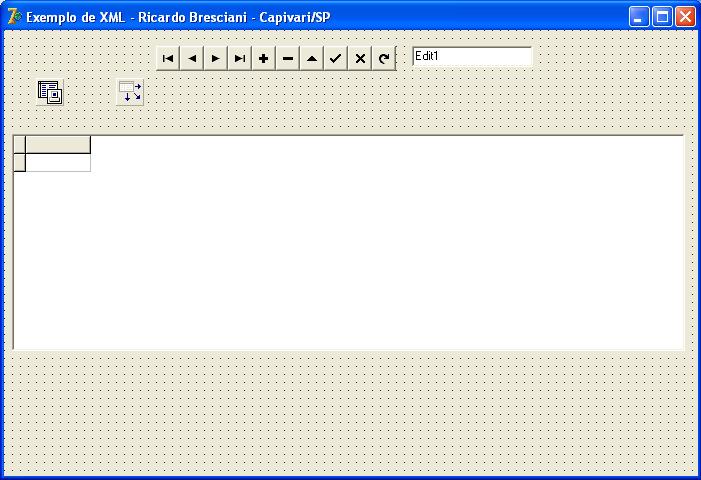Click the First record navigator button
Image resolution: width=701 pixels, height=480 pixels.
168,58
